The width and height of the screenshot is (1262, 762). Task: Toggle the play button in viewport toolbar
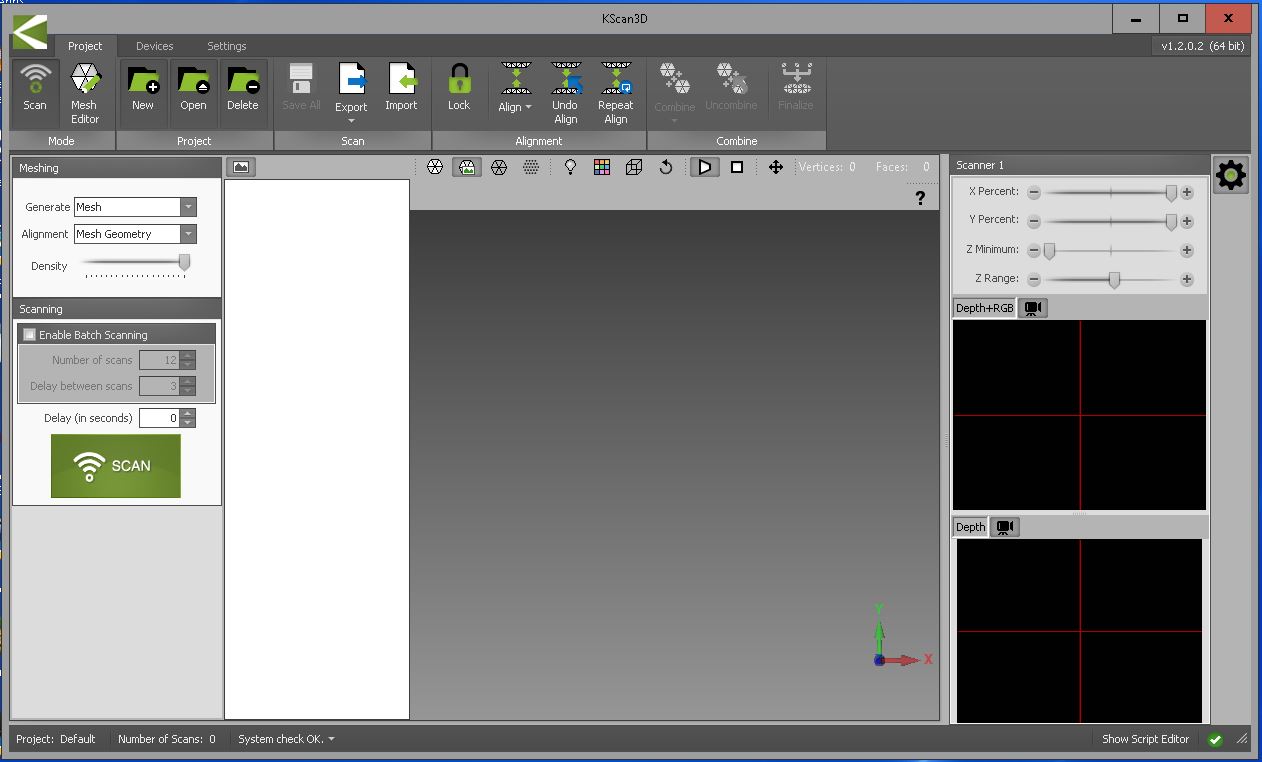pos(705,167)
